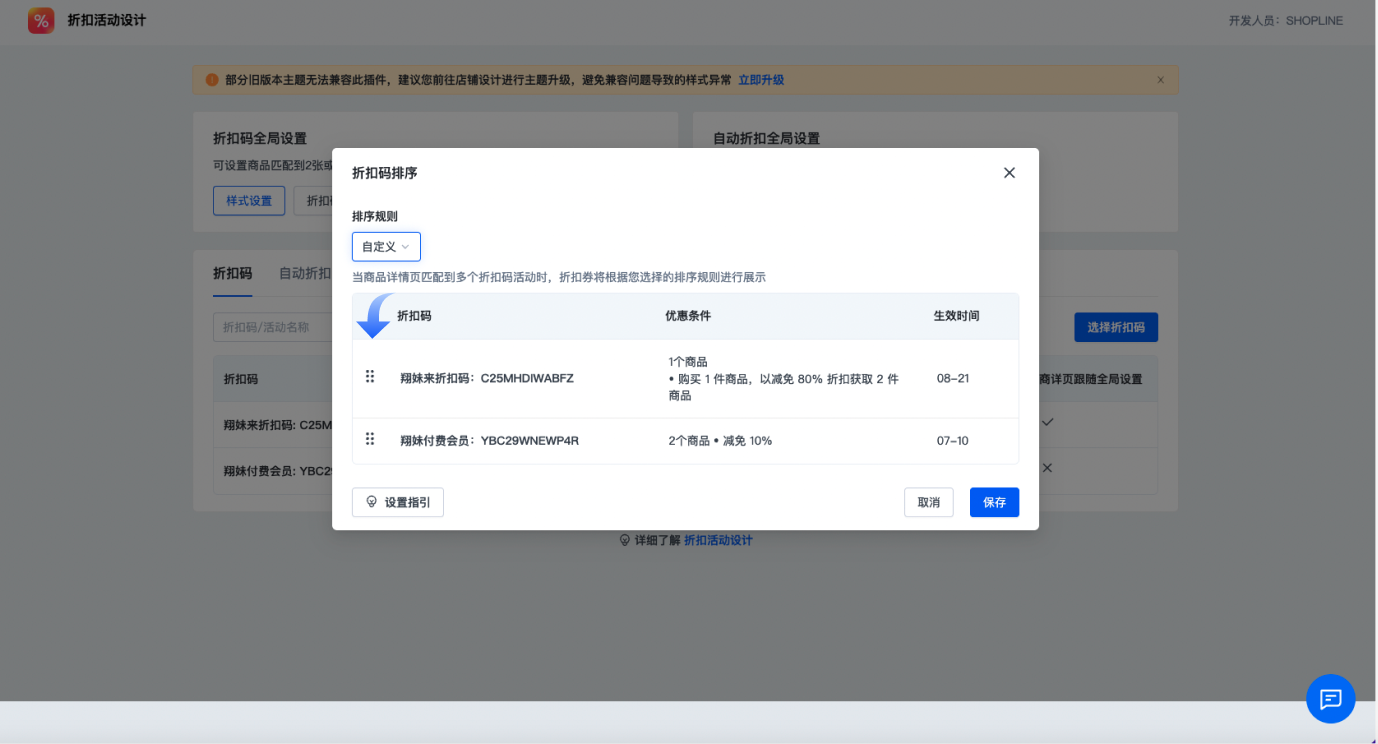The image size is (1378, 744).
Task: Grab the drag handle for 翔妹付费会员 row
Action: (x=370, y=439)
